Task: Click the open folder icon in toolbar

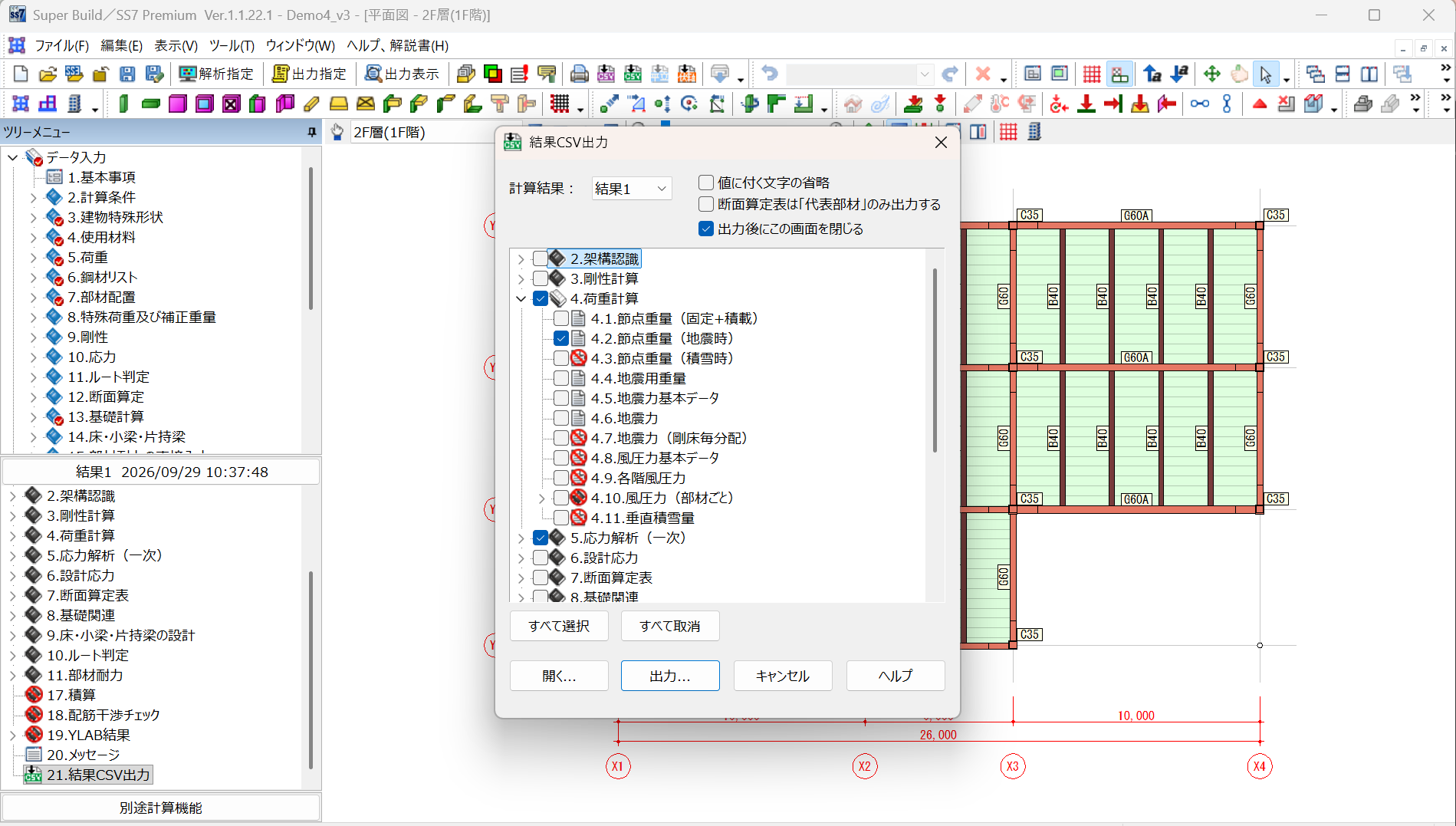Action: coord(48,74)
